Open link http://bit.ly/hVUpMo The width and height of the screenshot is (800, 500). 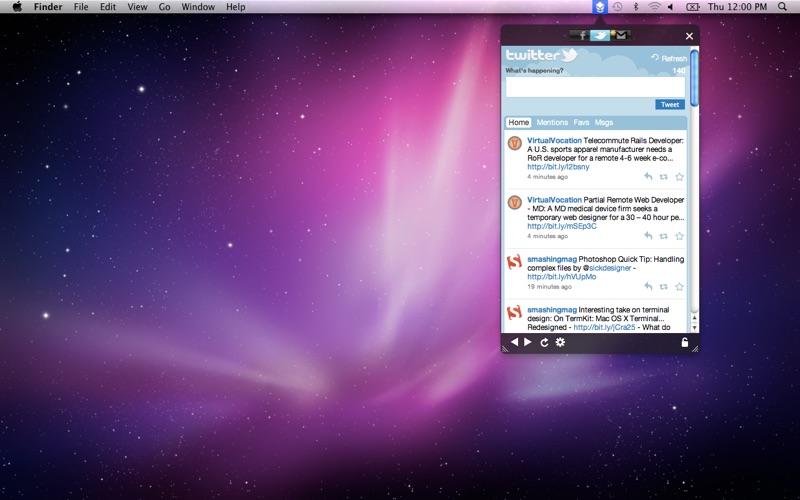(561, 277)
